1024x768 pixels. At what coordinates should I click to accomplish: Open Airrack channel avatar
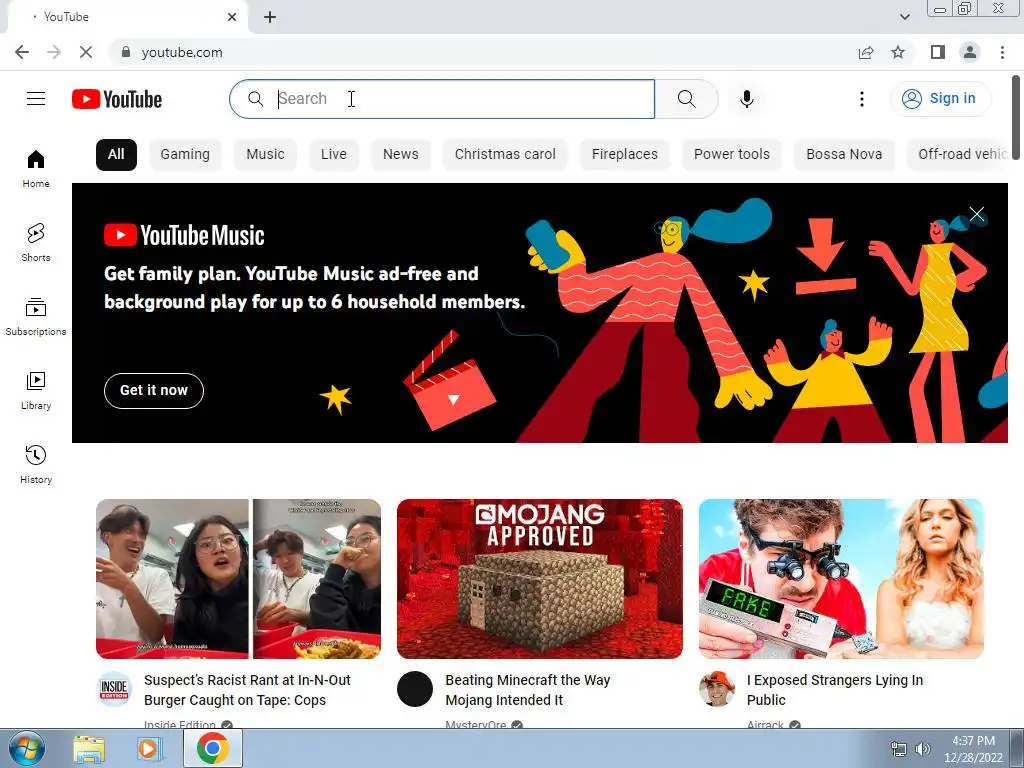tap(716, 689)
